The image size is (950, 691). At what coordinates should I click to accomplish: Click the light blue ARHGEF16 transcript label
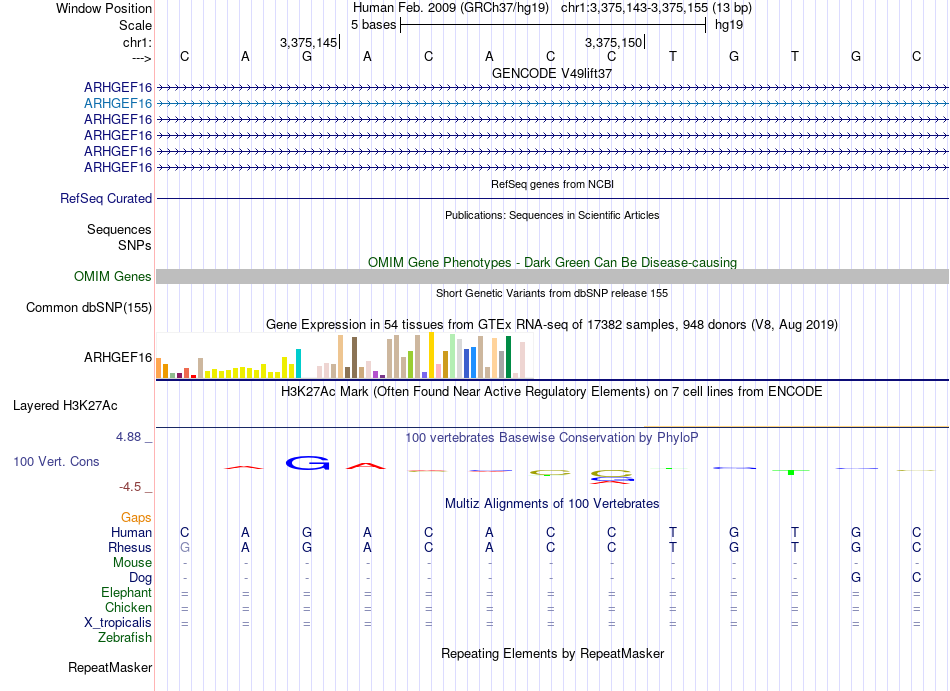click(118, 104)
